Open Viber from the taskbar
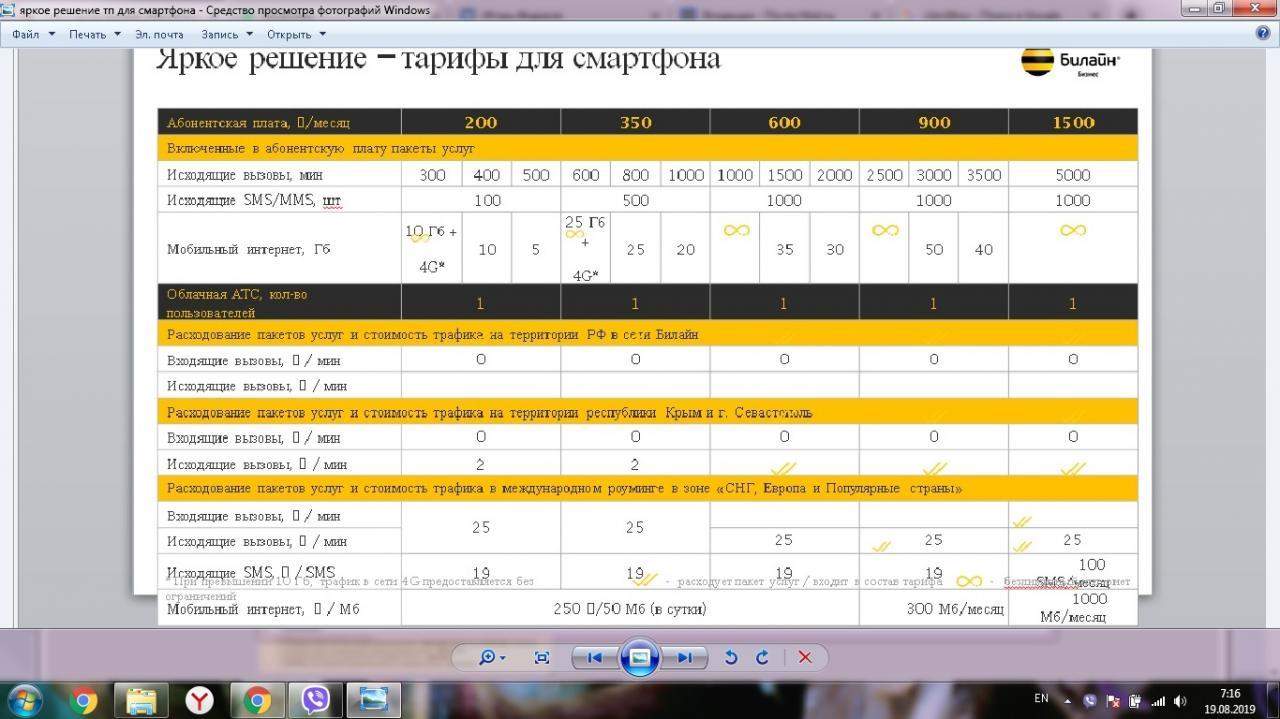This screenshot has height=719, width=1280. click(315, 700)
